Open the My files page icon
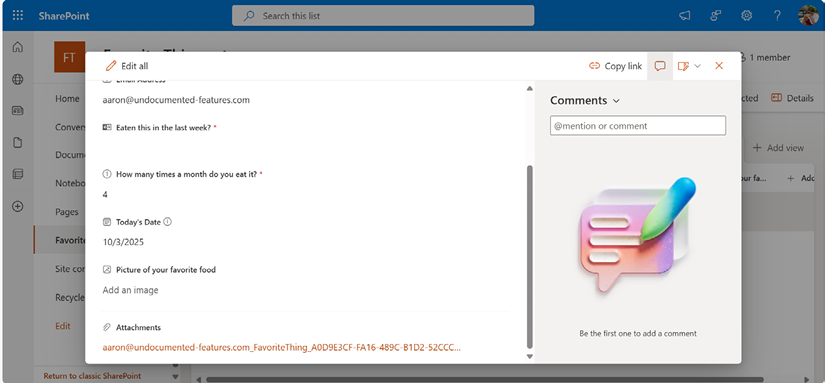825x383 pixels. tap(17, 143)
